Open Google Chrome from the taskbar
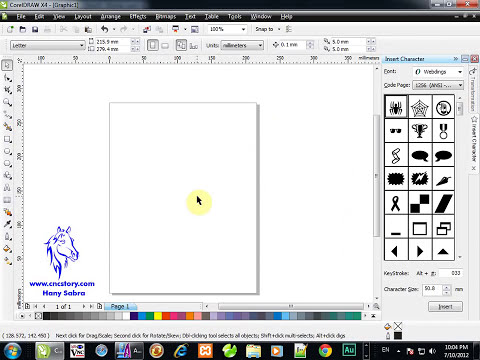 point(325,351)
